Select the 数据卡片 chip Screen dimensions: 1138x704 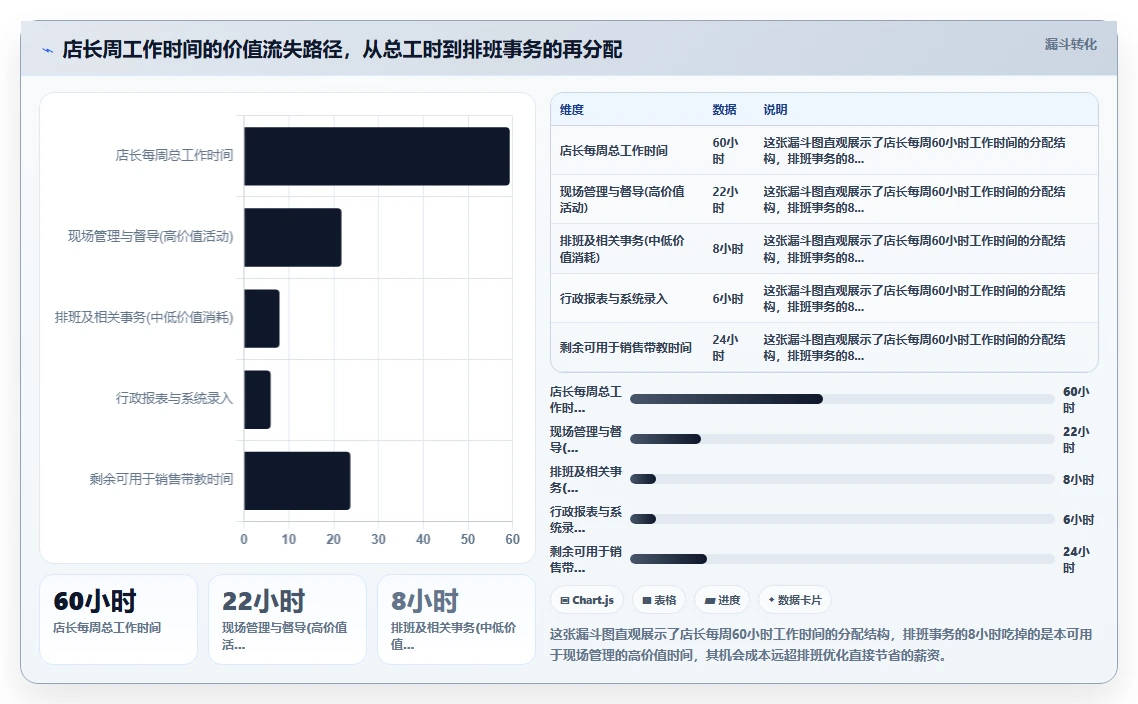795,600
